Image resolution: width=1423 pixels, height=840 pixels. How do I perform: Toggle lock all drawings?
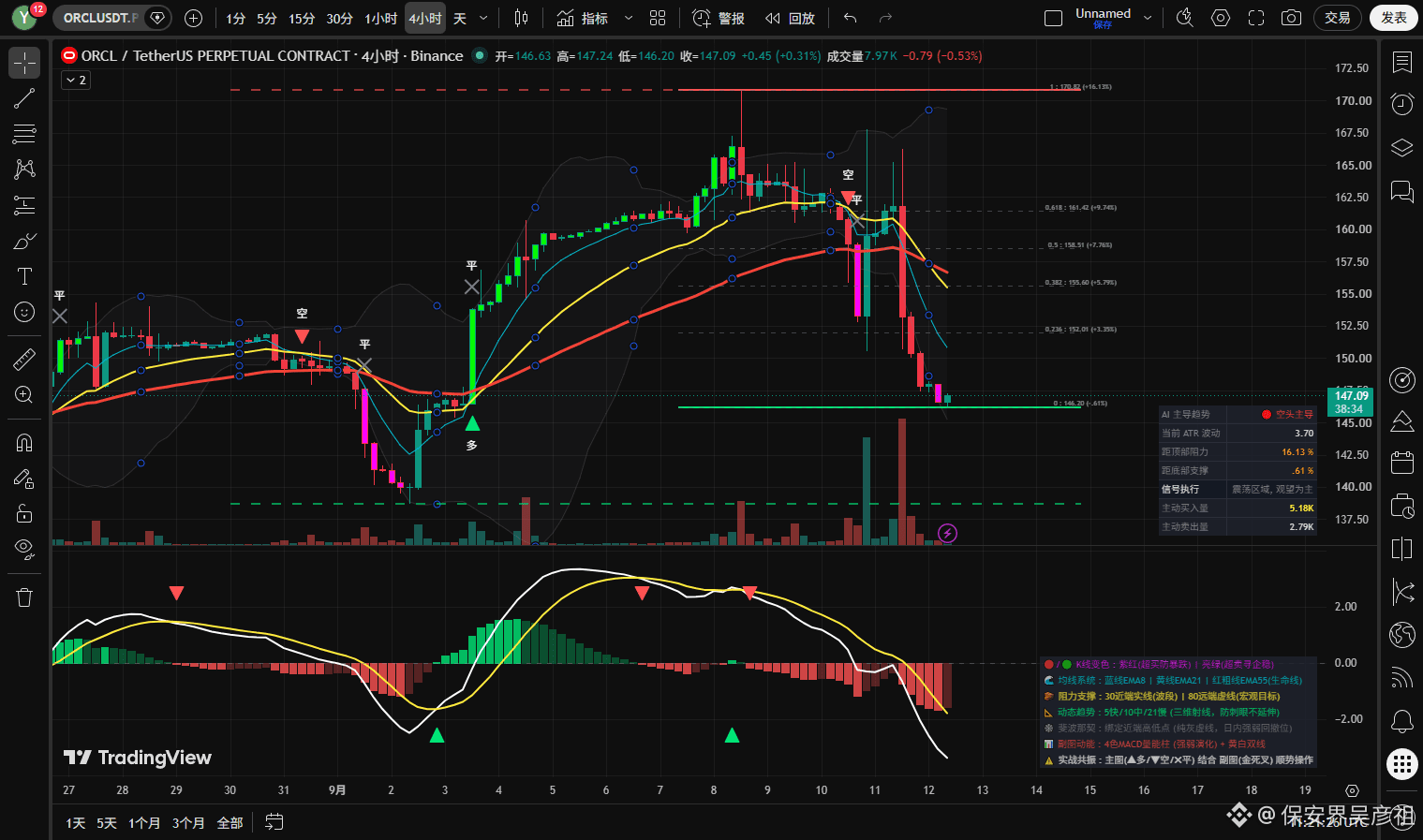click(x=24, y=513)
